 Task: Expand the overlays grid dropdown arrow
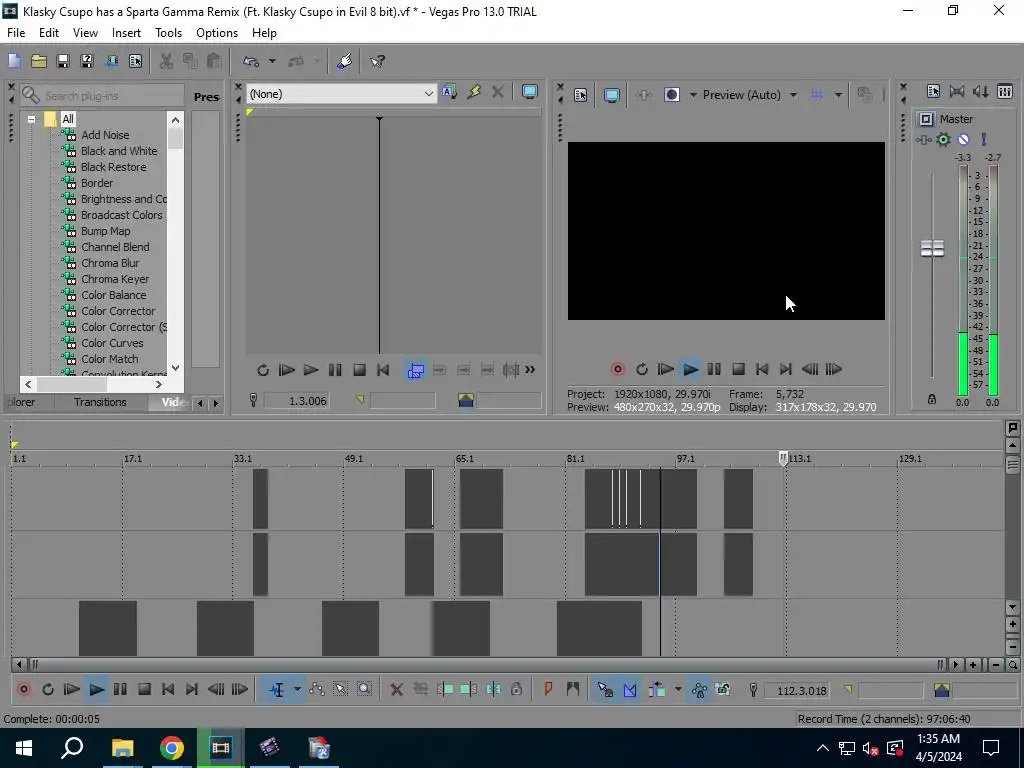[838, 95]
